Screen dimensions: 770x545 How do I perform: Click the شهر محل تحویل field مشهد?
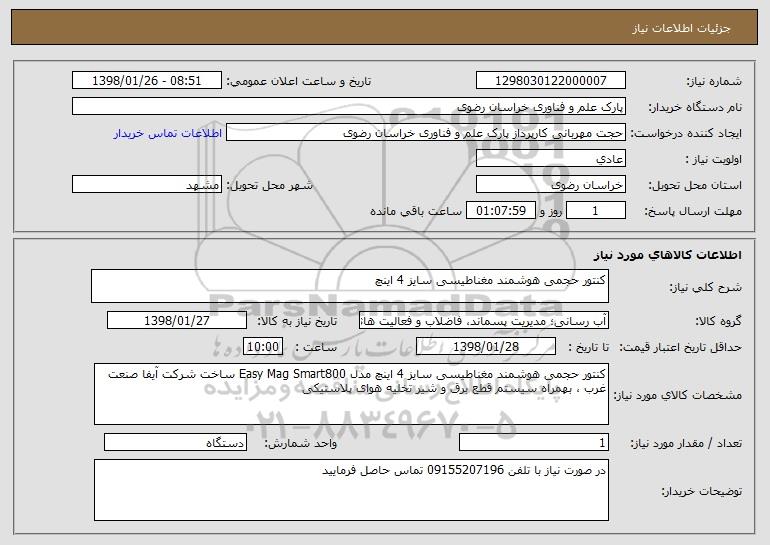click(x=147, y=185)
